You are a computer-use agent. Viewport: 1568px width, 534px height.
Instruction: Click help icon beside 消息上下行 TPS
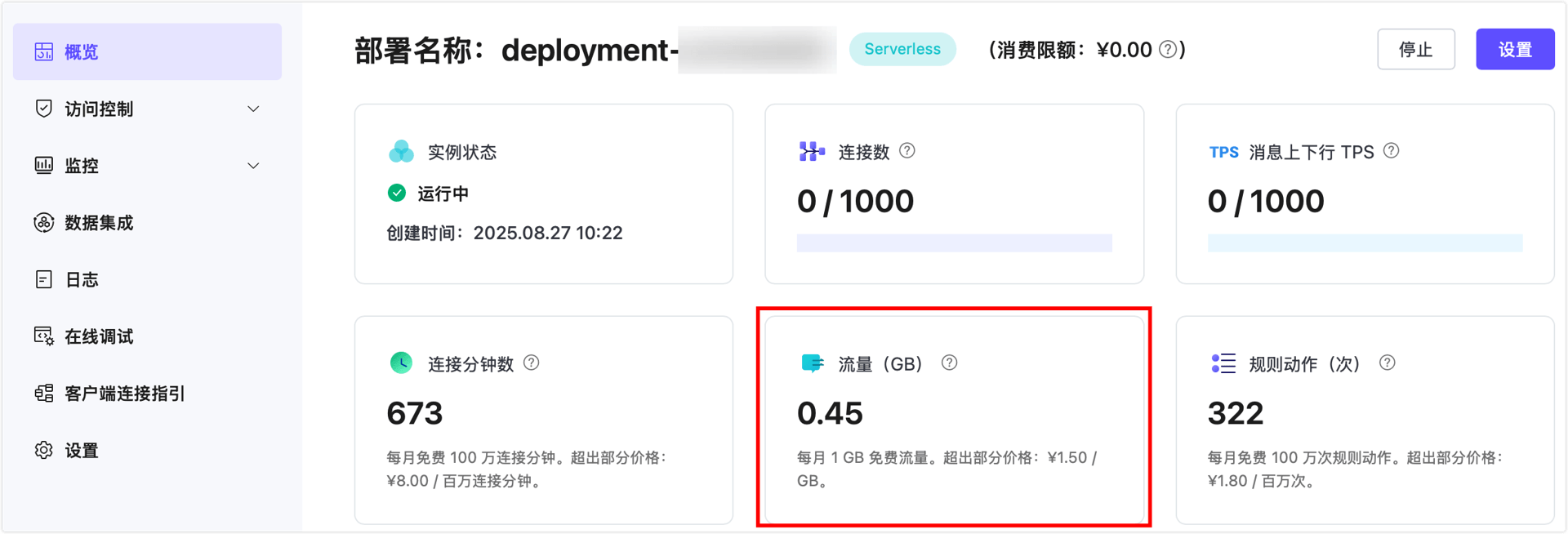[1391, 151]
